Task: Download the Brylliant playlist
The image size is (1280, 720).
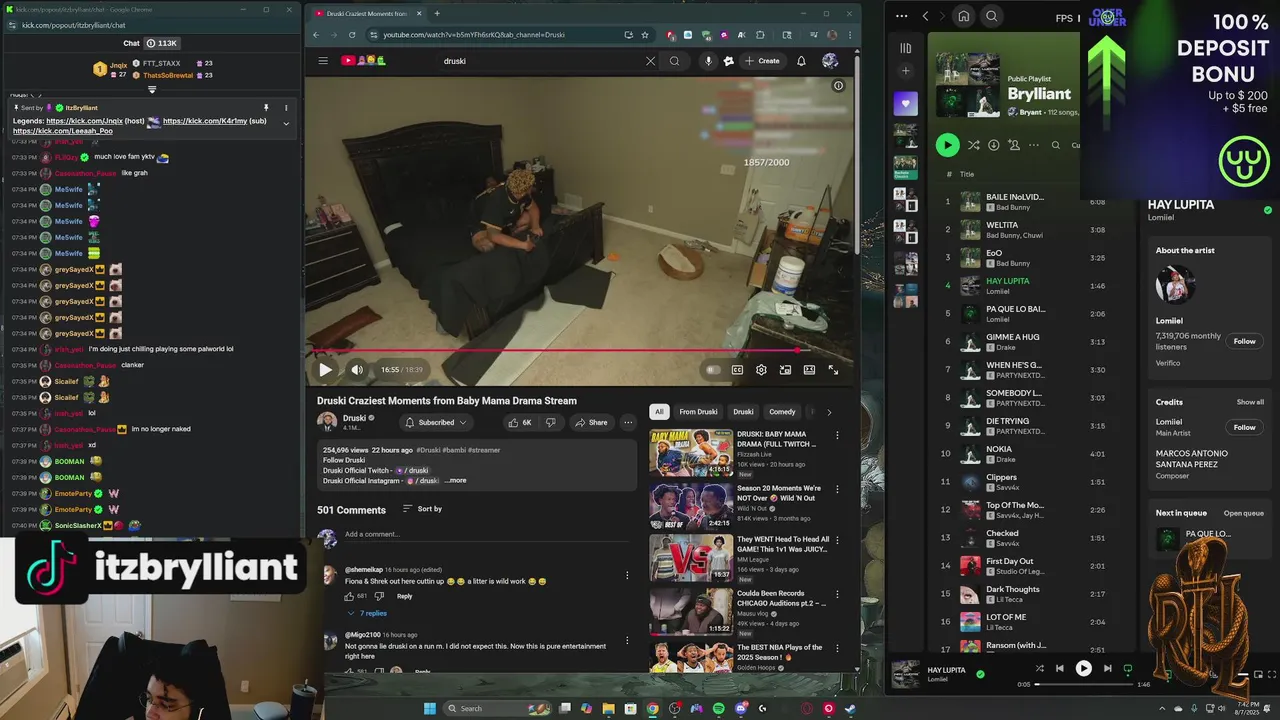Action: tap(993, 145)
